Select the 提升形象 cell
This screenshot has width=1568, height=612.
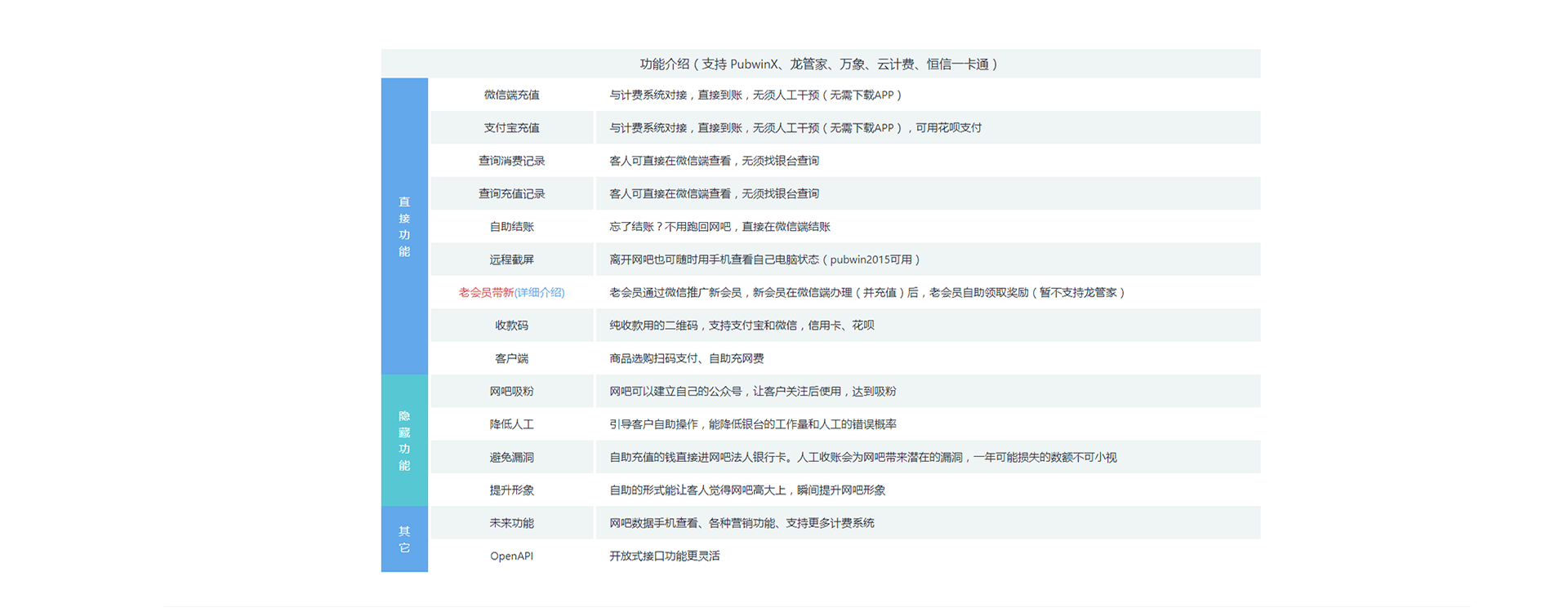coord(512,490)
